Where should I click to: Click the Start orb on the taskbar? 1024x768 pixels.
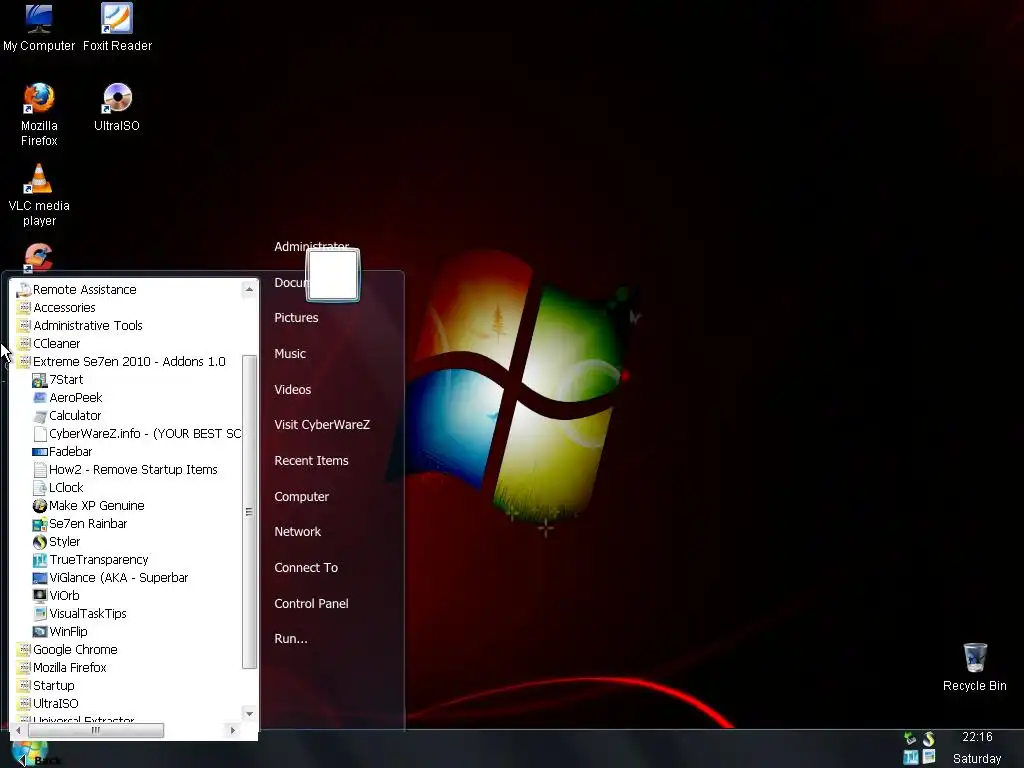(29, 753)
